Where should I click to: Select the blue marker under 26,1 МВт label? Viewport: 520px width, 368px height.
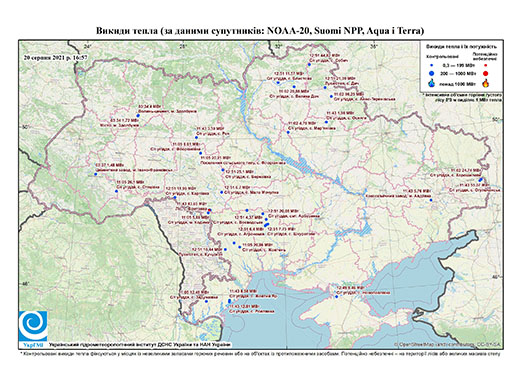click(x=116, y=191)
